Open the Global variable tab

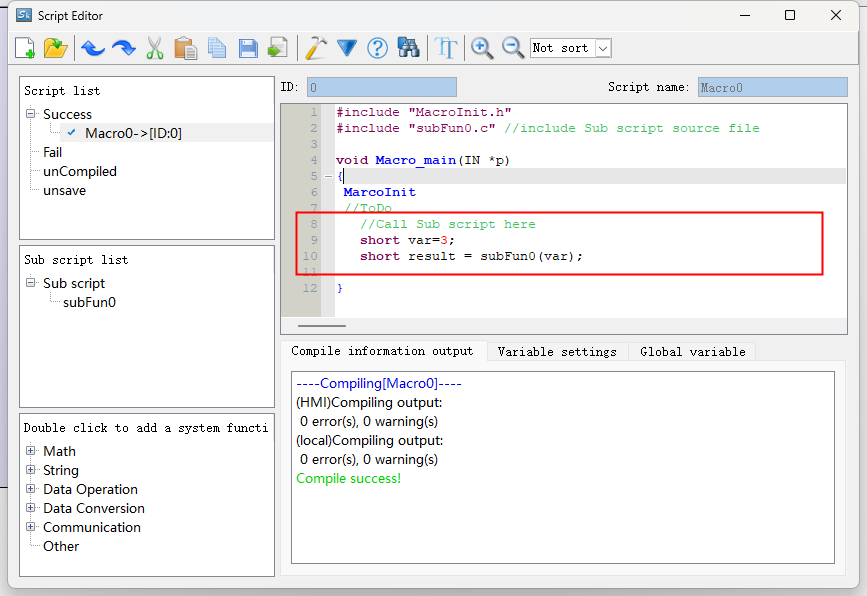coord(692,352)
